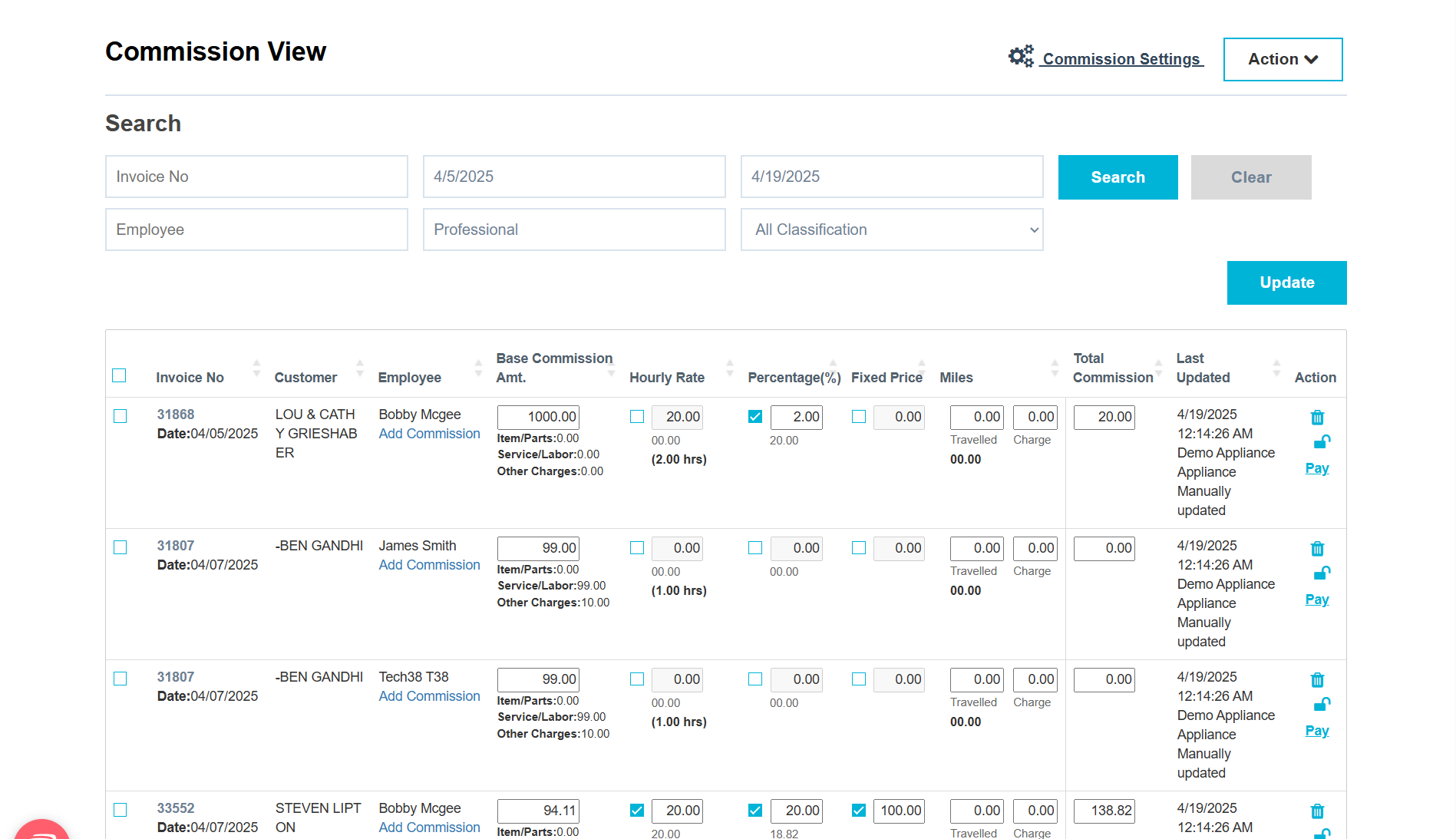Click trash icon for James Smith row

pyautogui.click(x=1317, y=549)
